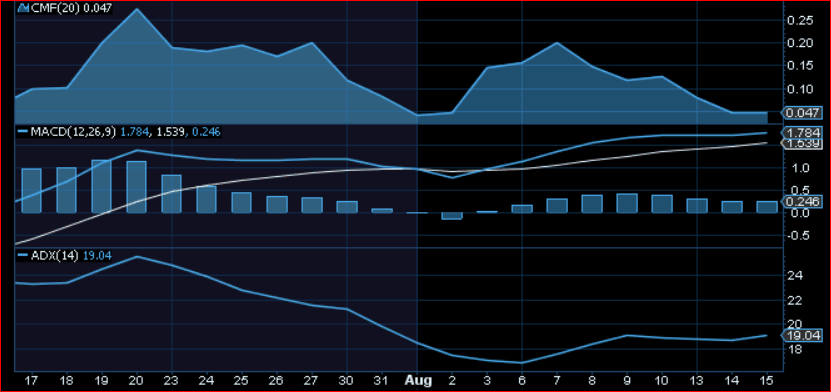This screenshot has height=392, width=831.
Task: Click date 17 on the time axis
Action: pyautogui.click(x=32, y=380)
